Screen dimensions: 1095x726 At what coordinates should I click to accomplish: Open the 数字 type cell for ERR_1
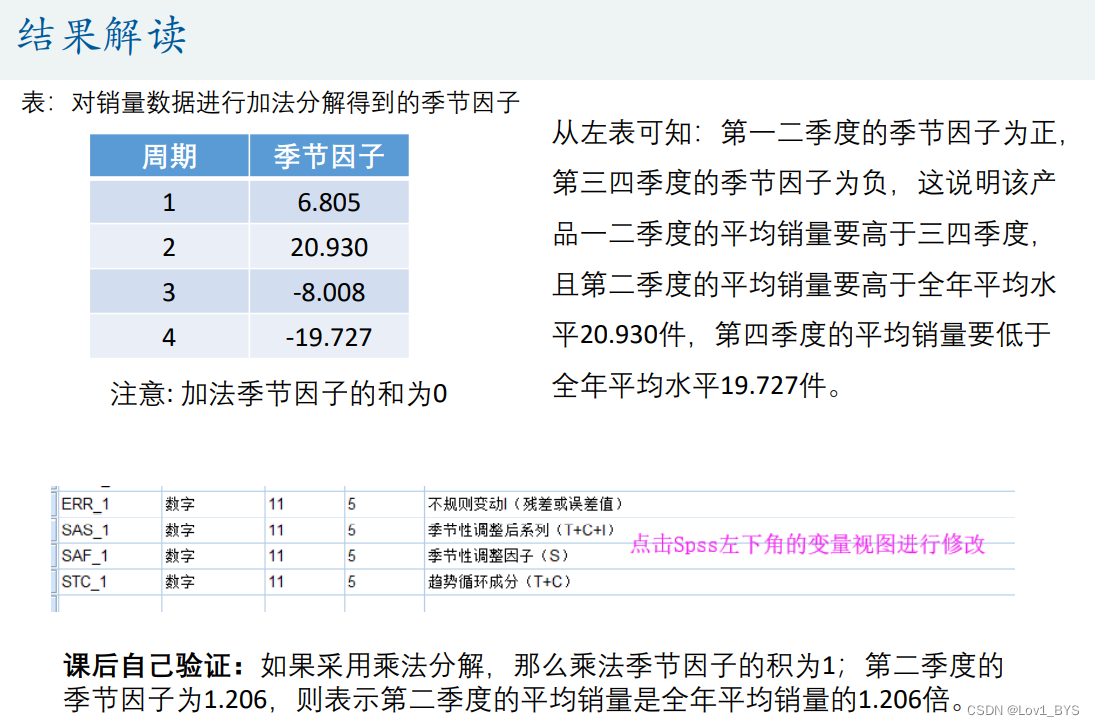(x=180, y=504)
